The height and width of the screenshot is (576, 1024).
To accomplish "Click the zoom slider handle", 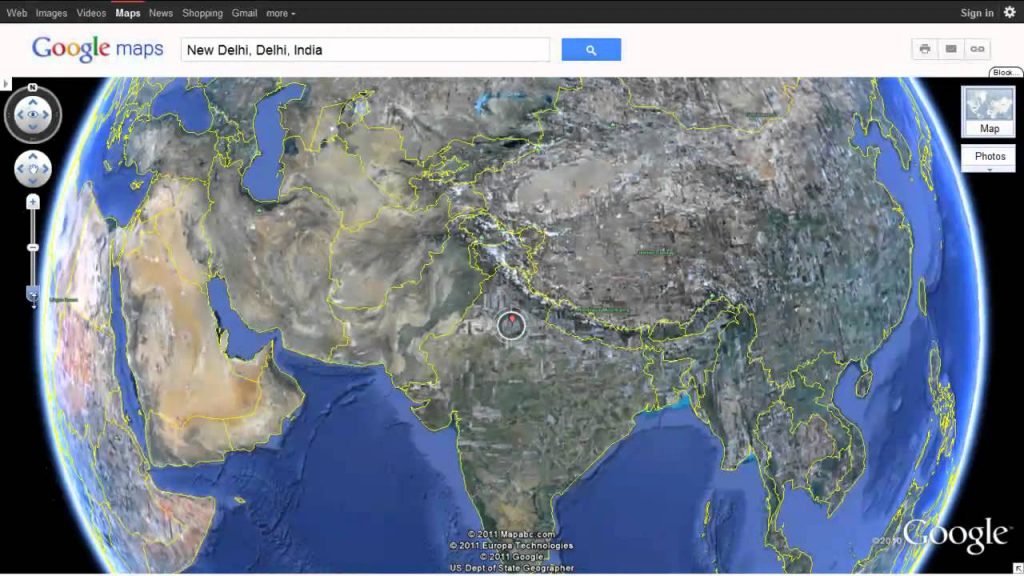I will pos(33,295).
